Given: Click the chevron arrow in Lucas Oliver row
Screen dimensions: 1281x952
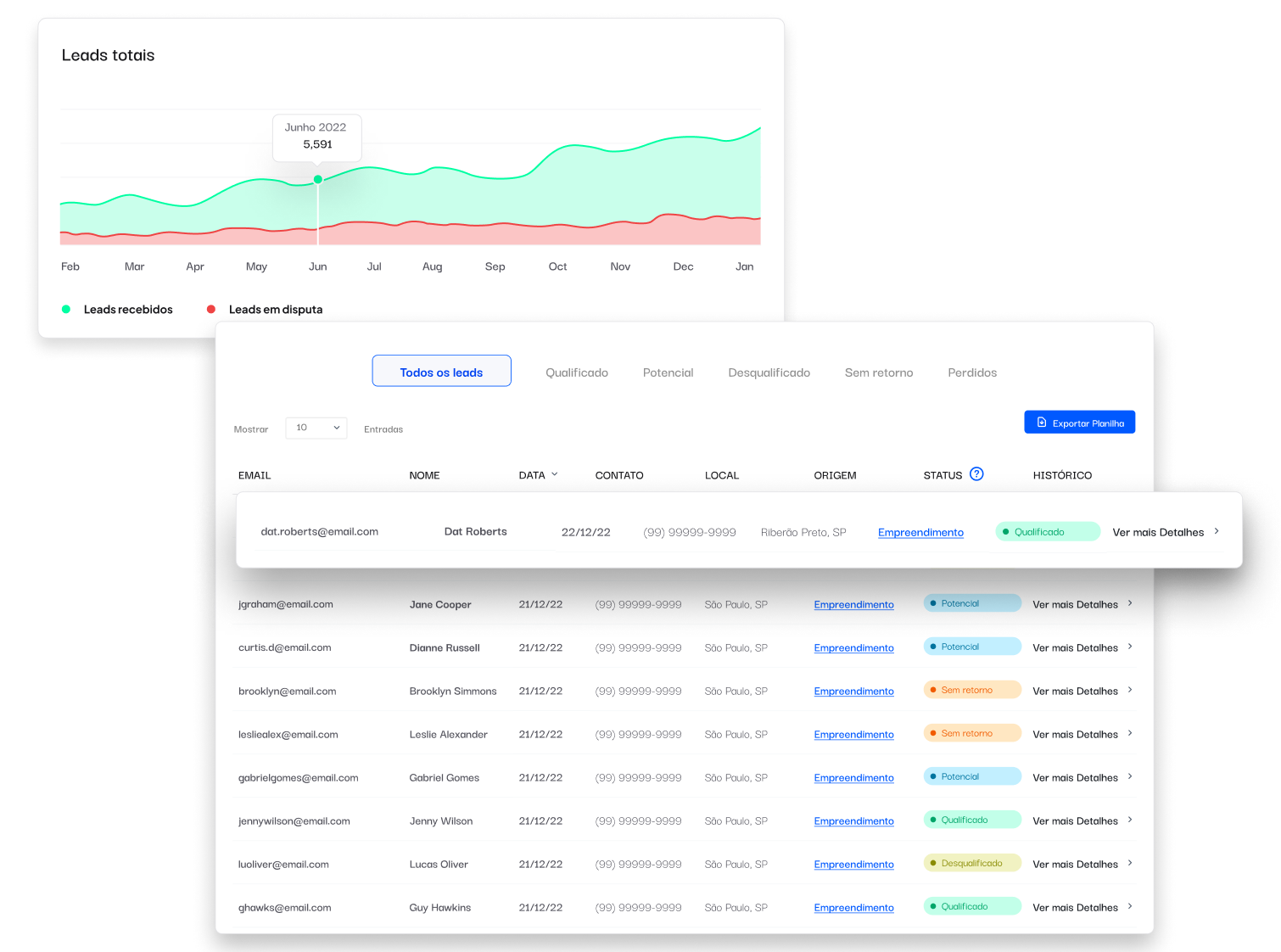Looking at the screenshot, I should click(1130, 863).
